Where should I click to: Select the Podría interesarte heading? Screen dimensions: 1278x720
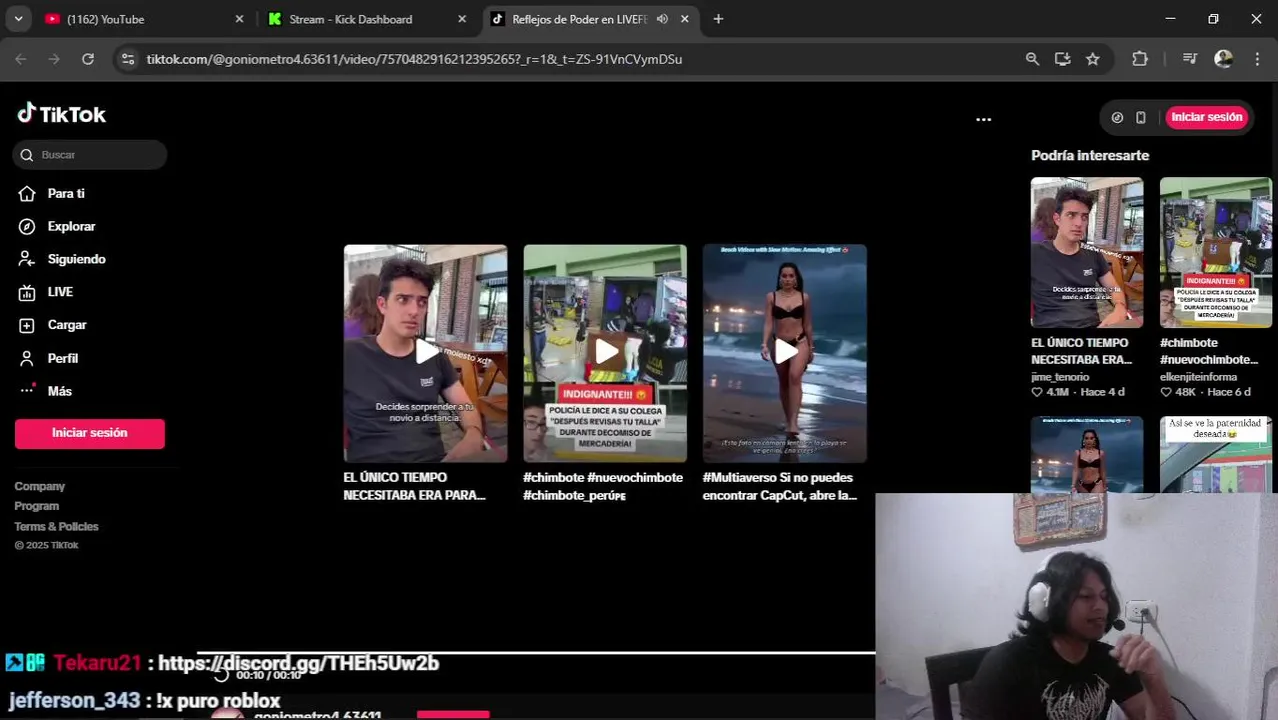[1090, 155]
